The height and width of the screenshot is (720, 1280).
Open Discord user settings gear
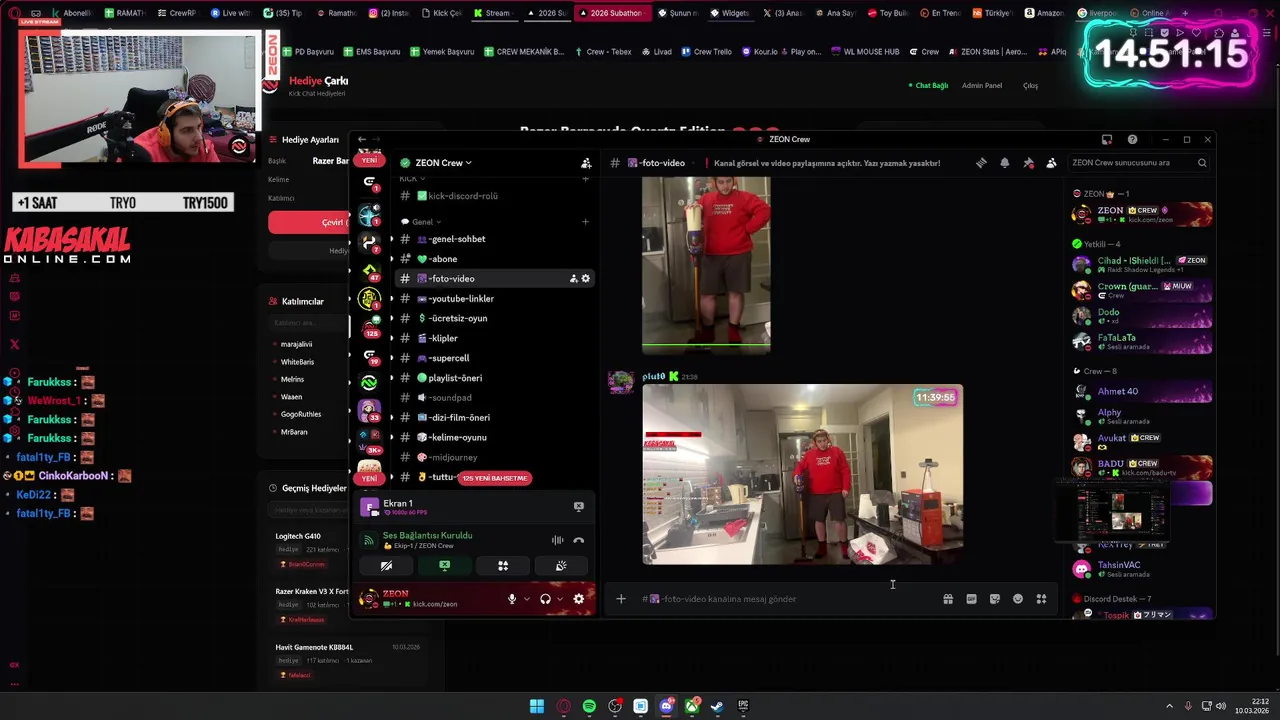click(x=578, y=599)
